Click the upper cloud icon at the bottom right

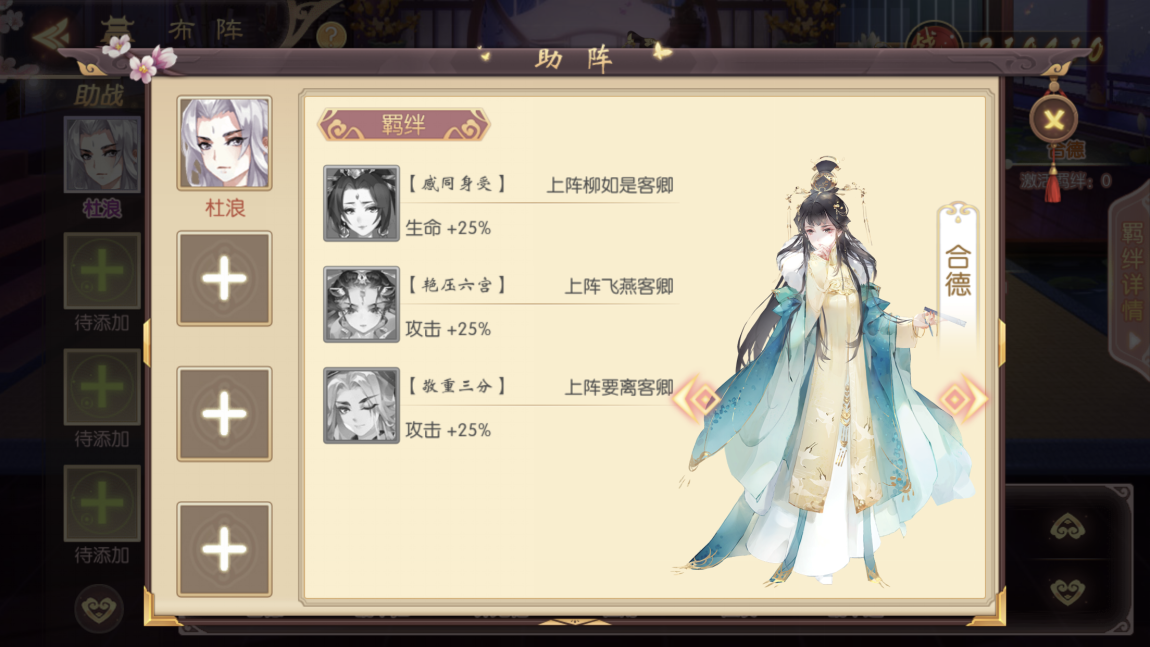coord(1067,527)
